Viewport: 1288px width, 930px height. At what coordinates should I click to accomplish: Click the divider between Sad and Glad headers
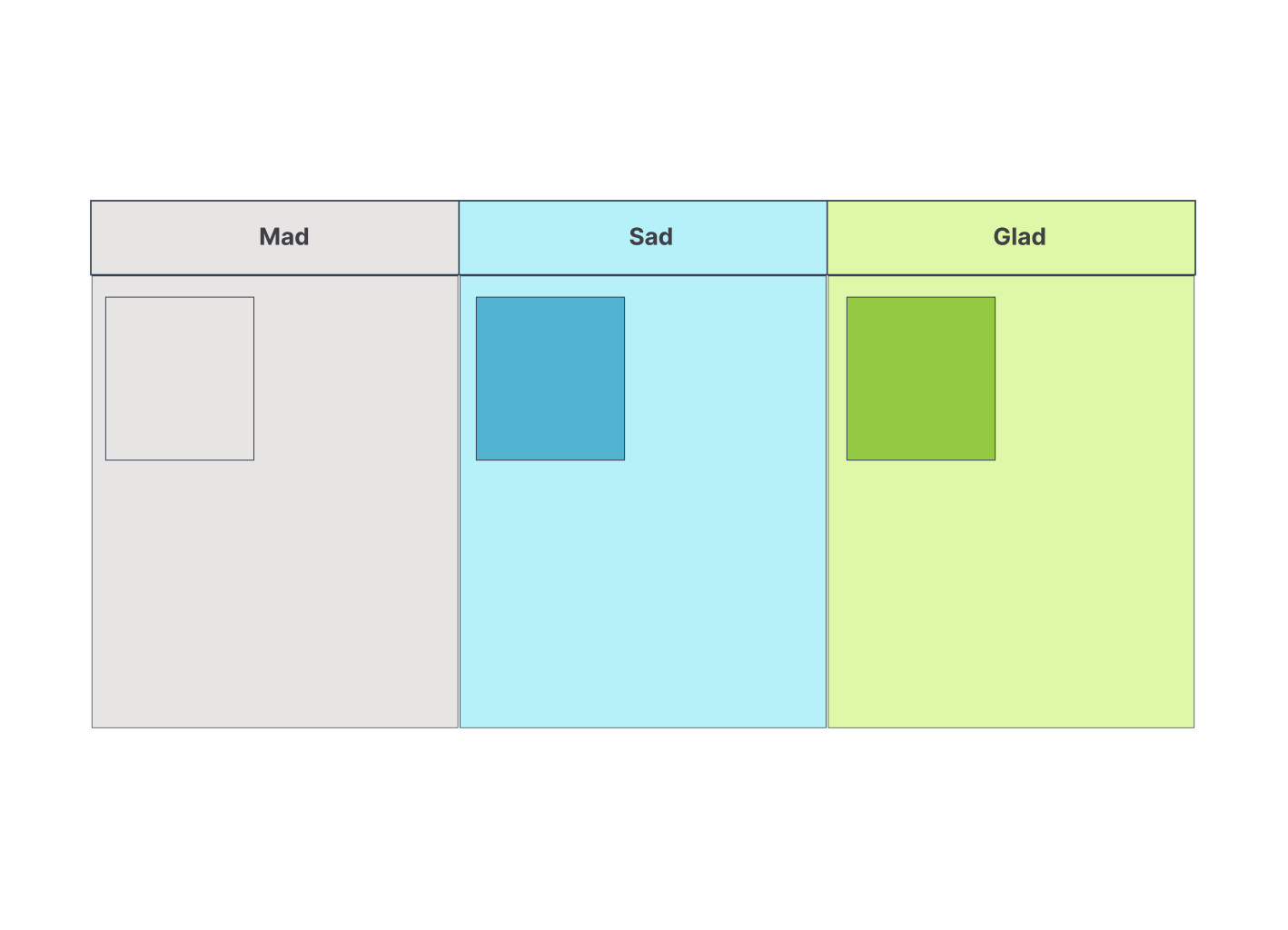pos(827,238)
